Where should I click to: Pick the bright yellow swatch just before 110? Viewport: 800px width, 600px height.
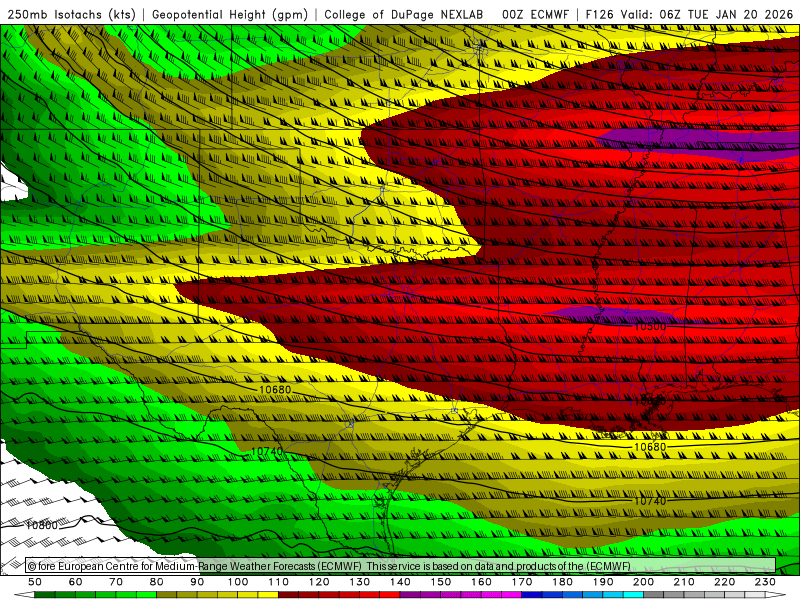tap(268, 594)
